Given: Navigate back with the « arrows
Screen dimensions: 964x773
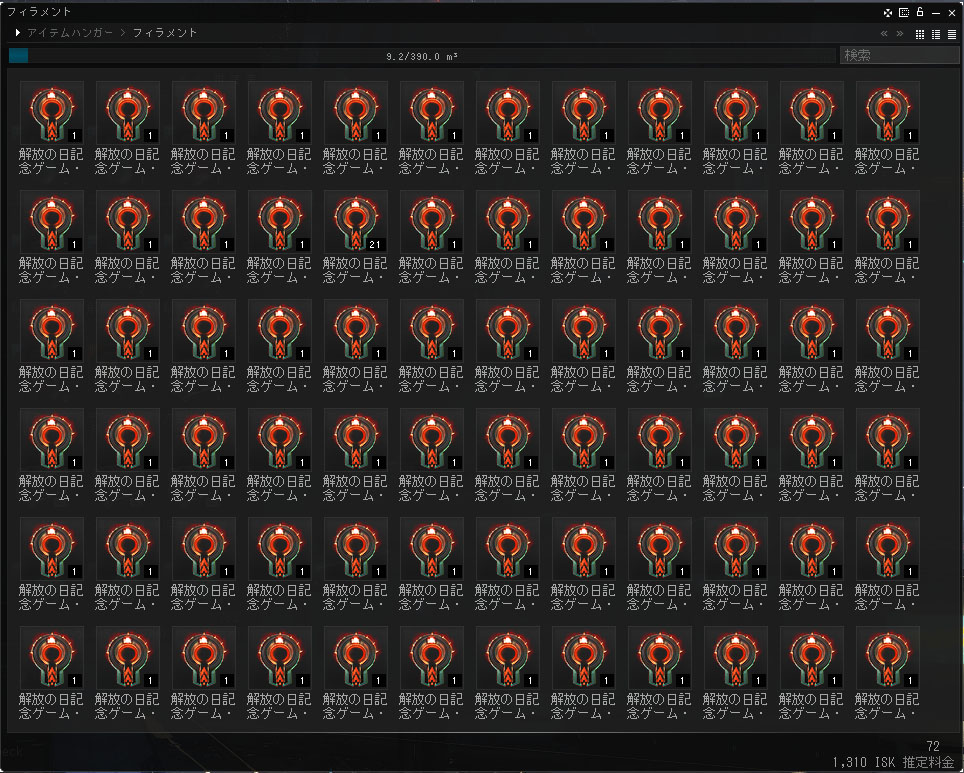Looking at the screenshot, I should [x=884, y=34].
